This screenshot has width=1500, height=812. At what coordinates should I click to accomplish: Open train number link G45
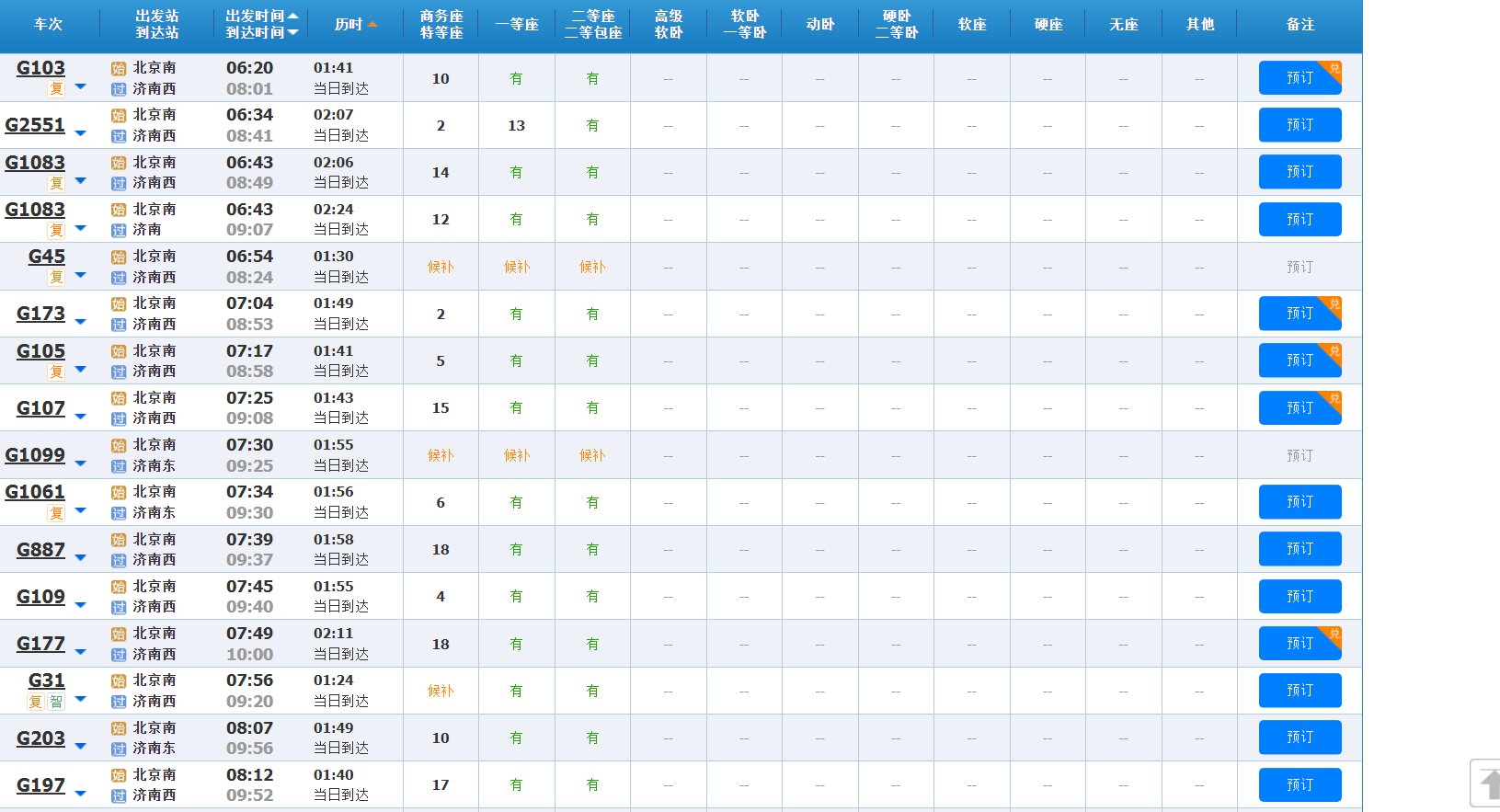[47, 257]
